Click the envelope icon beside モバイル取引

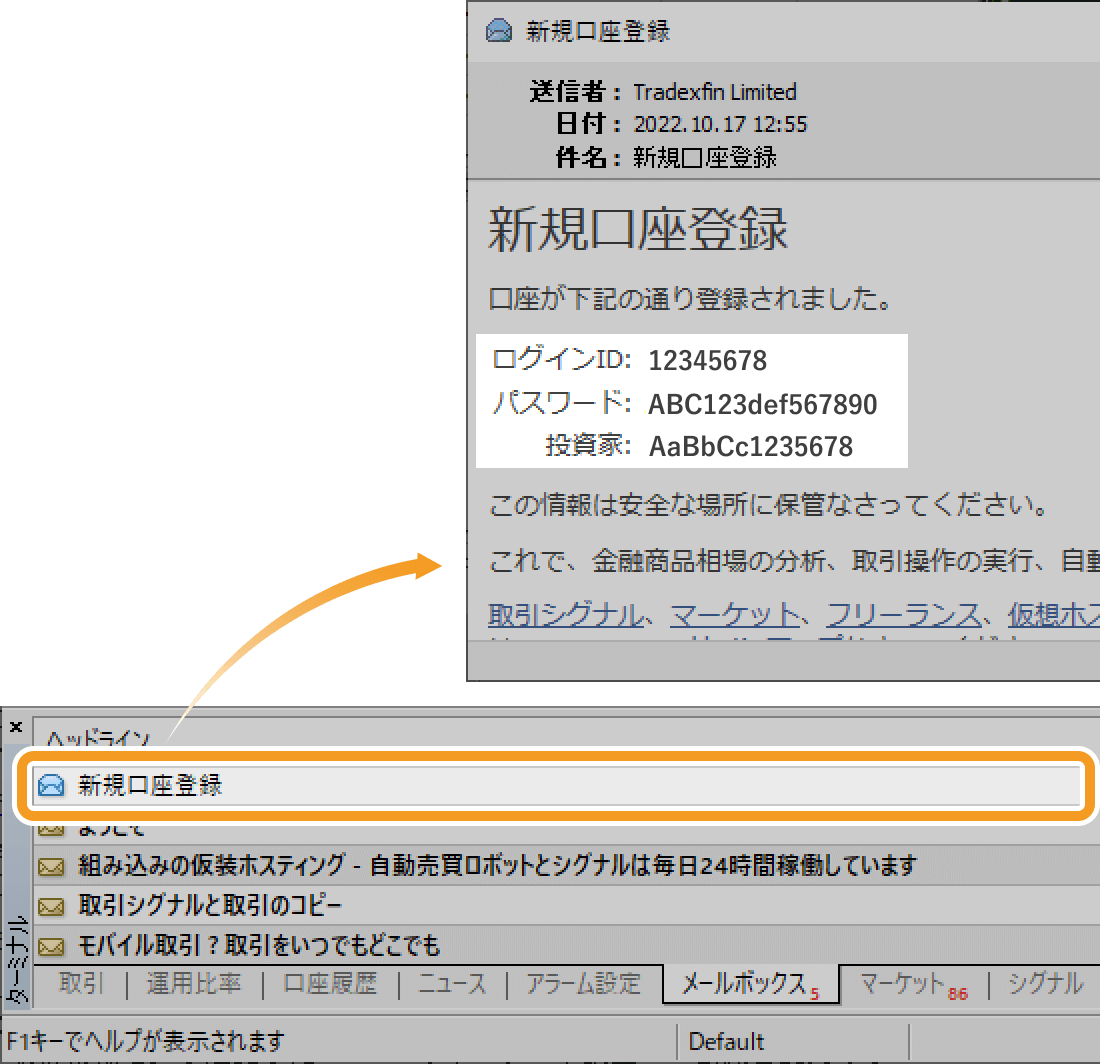(x=50, y=946)
